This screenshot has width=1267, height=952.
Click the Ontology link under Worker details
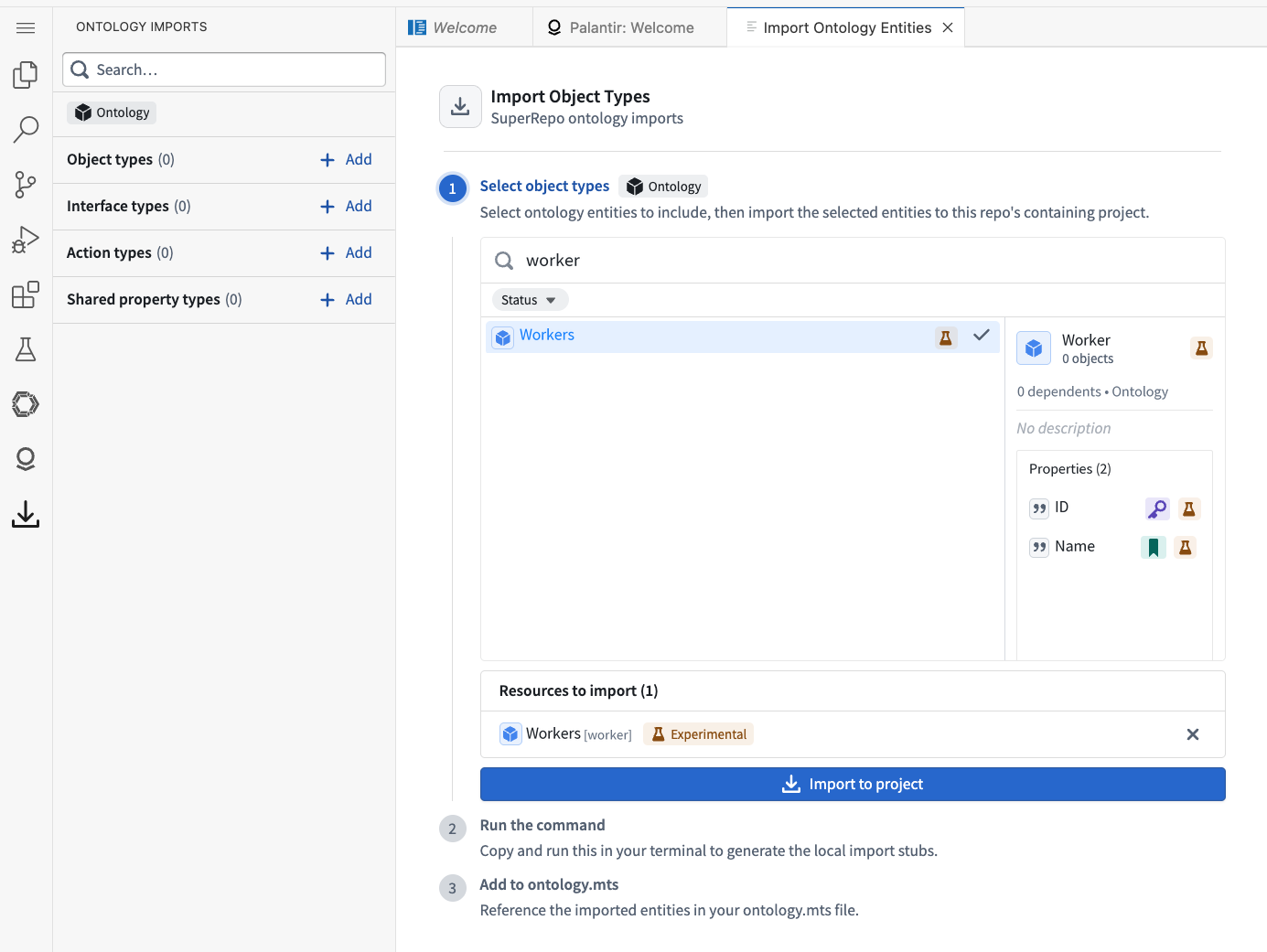click(1140, 391)
